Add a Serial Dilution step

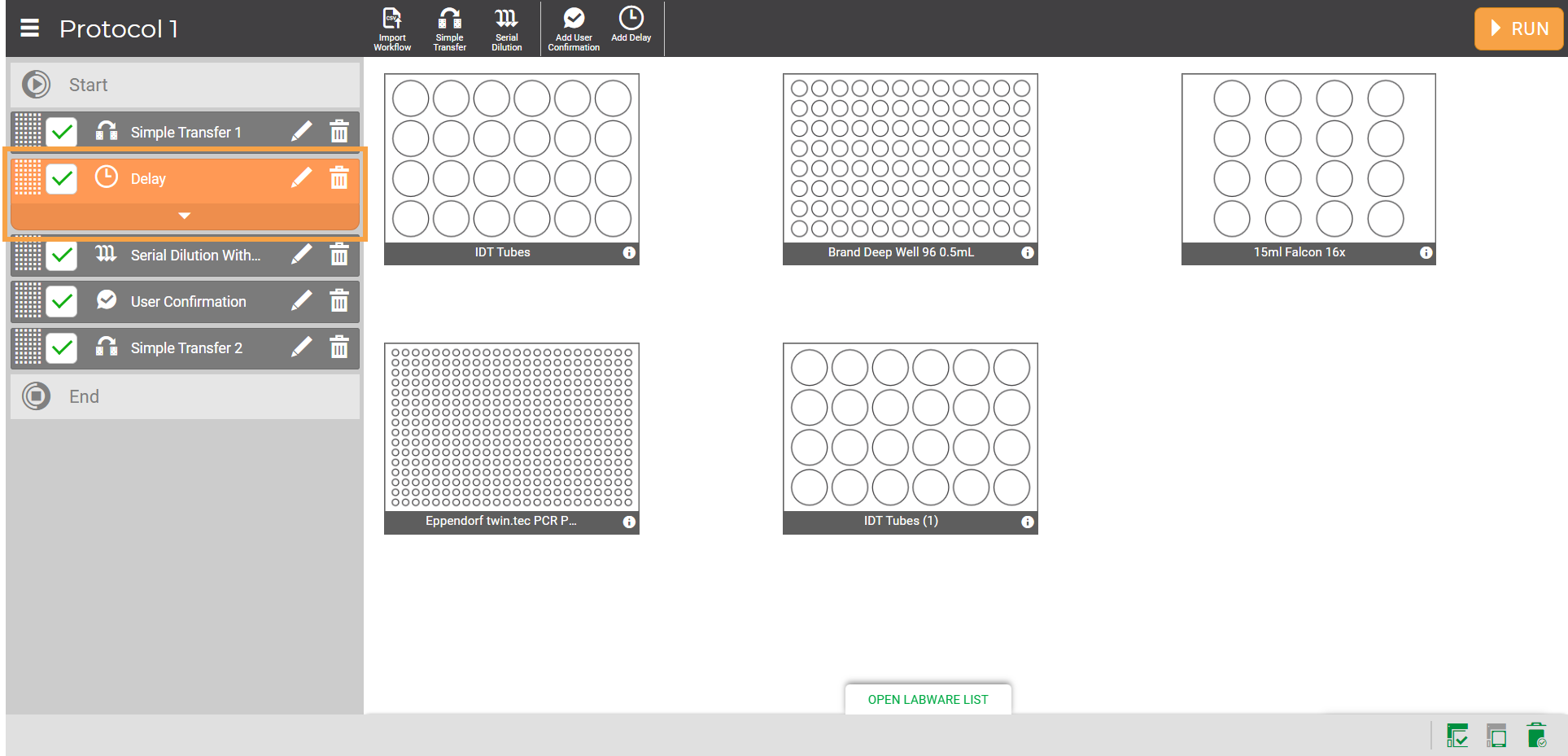coord(506,28)
